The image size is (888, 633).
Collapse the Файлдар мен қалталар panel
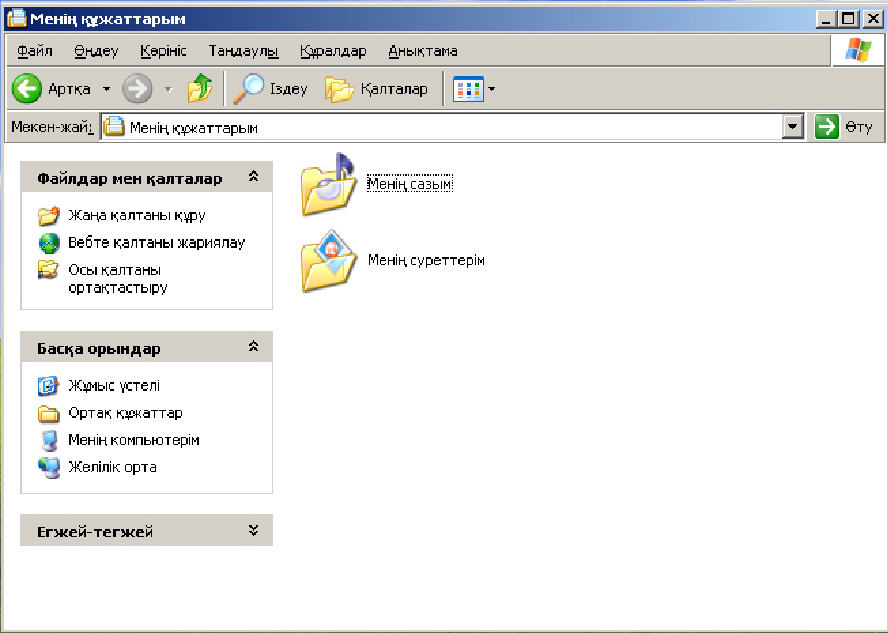click(254, 177)
